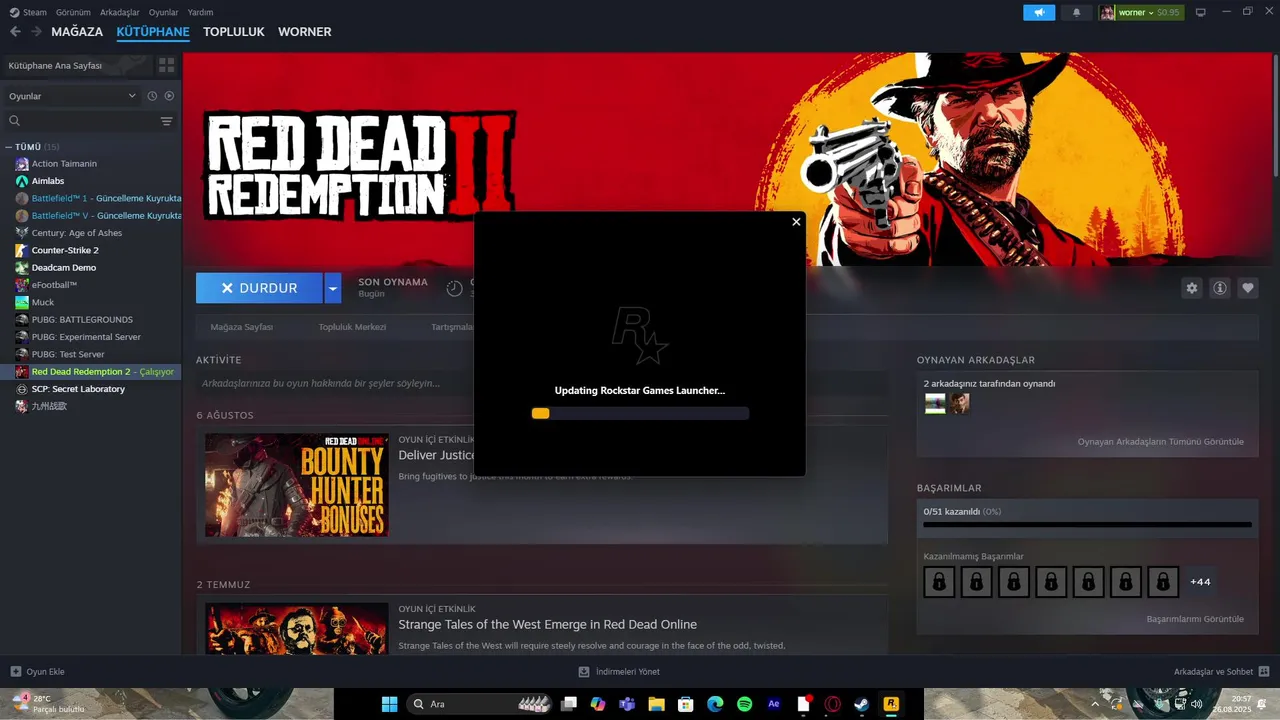
Task: Open the worner account dropdown
Action: tap(1141, 12)
